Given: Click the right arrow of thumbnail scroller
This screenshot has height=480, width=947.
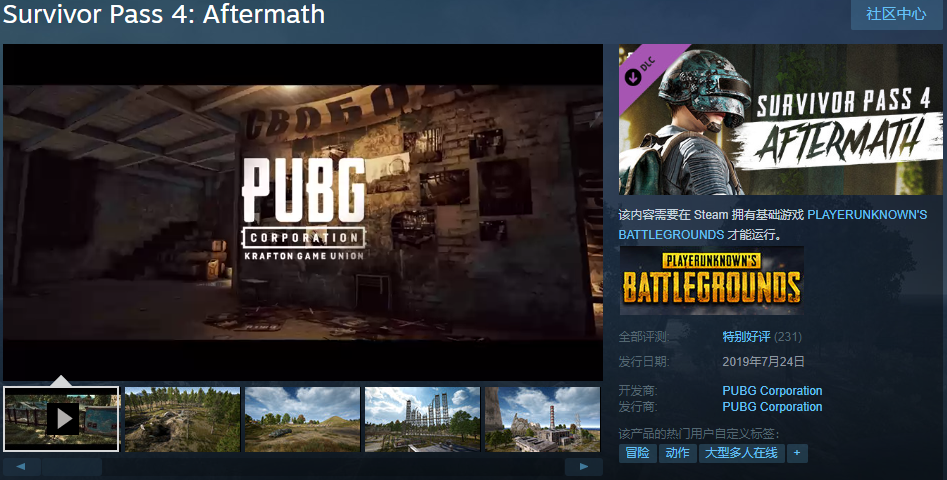Looking at the screenshot, I should pyautogui.click(x=583, y=467).
